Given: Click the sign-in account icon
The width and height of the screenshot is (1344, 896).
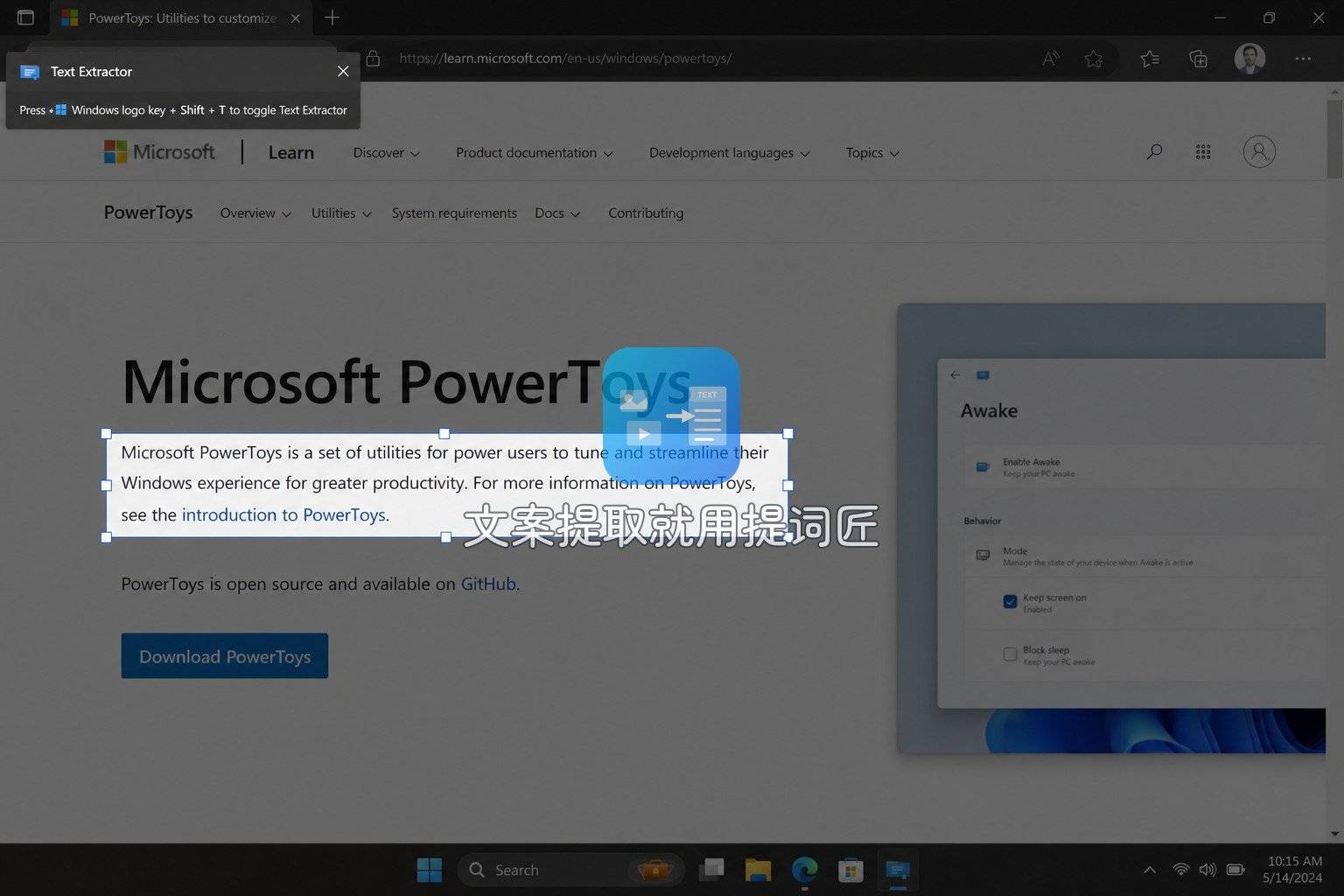Looking at the screenshot, I should pos(1259,152).
